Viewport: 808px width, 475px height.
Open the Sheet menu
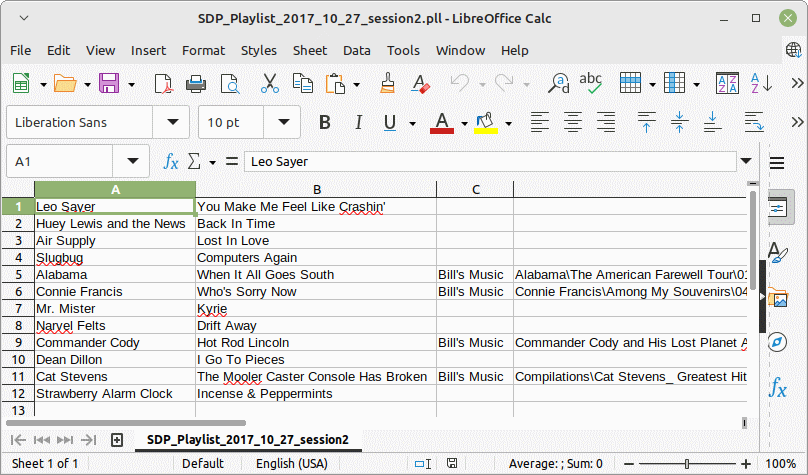pyautogui.click(x=310, y=50)
